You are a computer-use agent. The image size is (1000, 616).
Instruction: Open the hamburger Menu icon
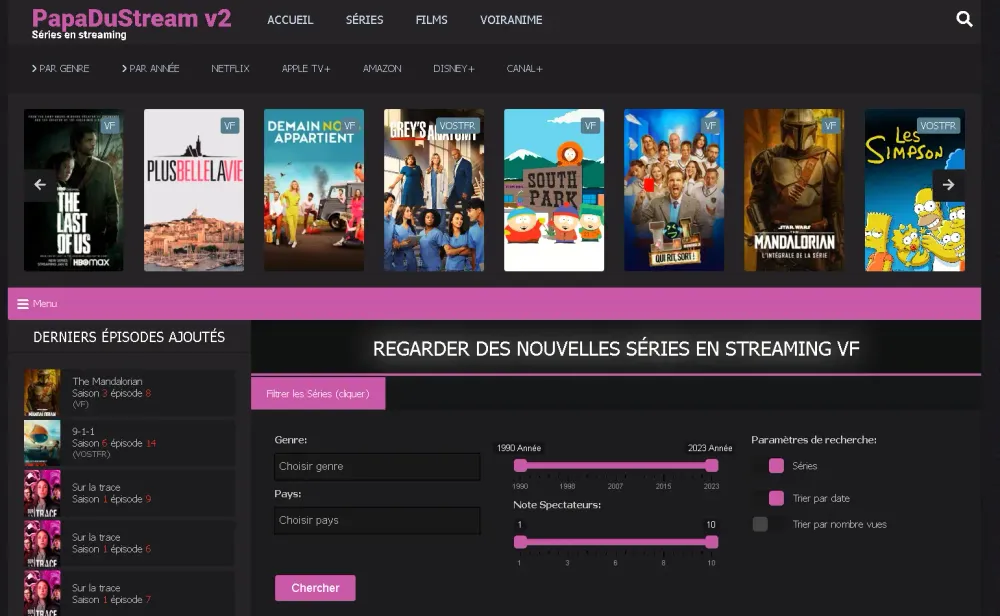tap(22, 304)
